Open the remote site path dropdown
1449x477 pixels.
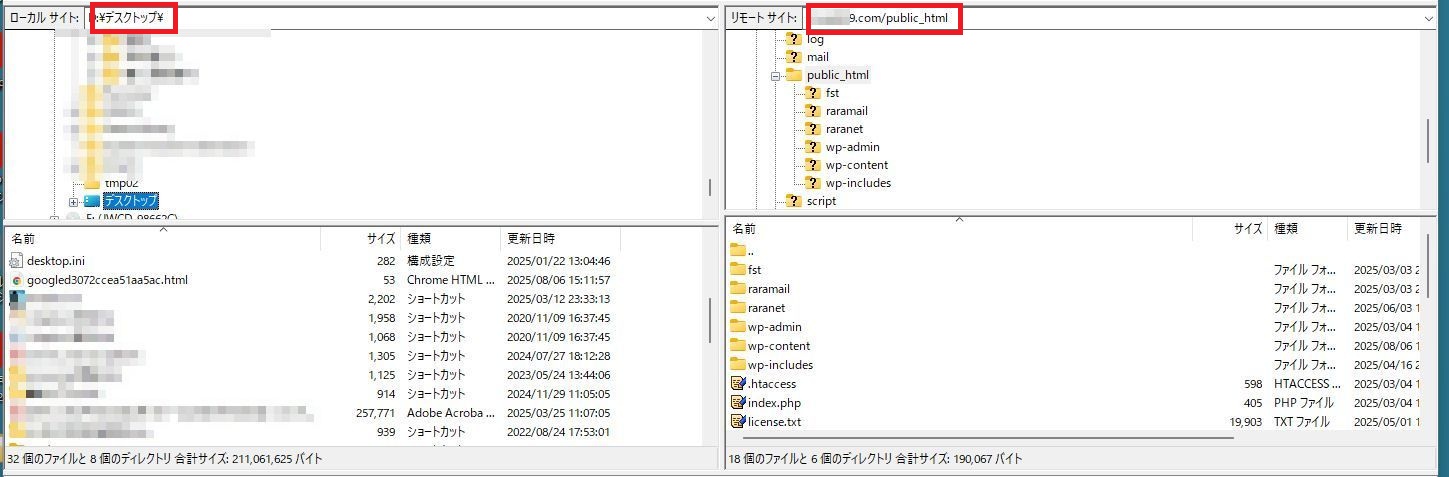click(1426, 18)
